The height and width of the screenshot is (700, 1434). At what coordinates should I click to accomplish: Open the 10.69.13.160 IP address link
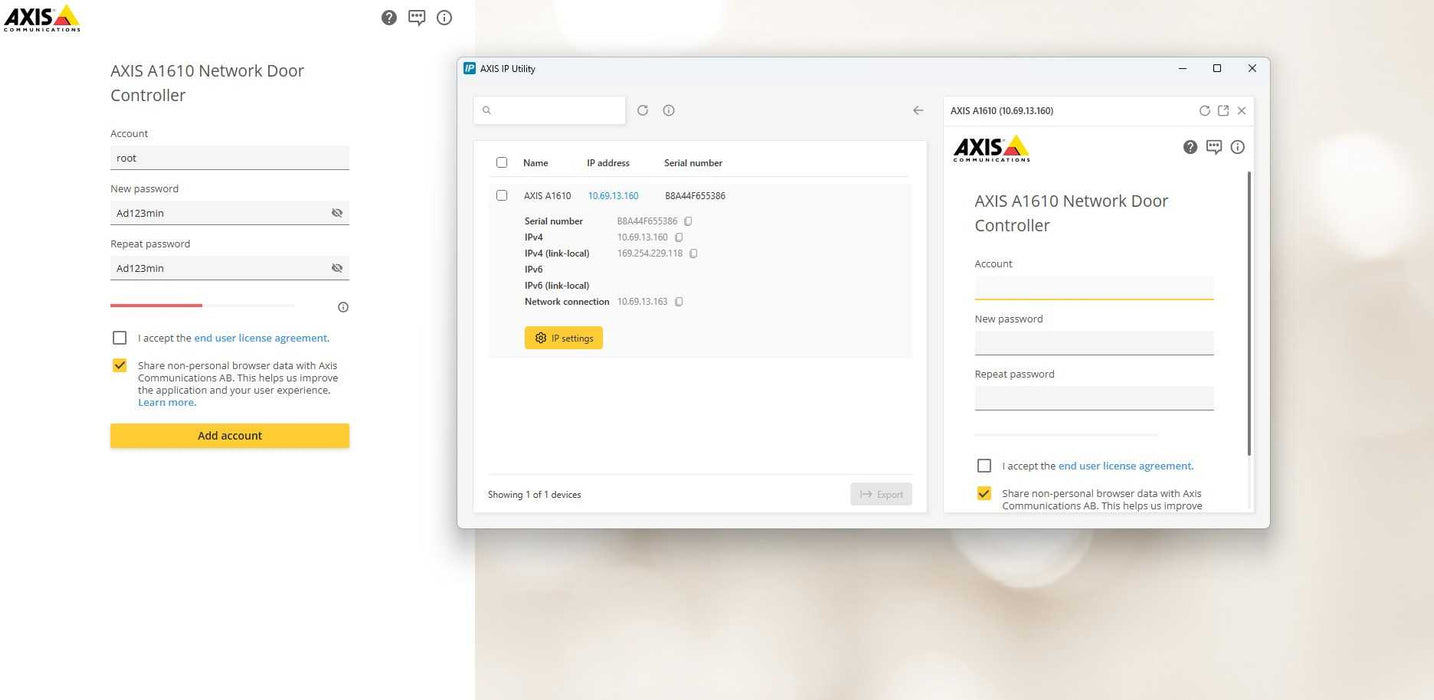[x=613, y=196]
